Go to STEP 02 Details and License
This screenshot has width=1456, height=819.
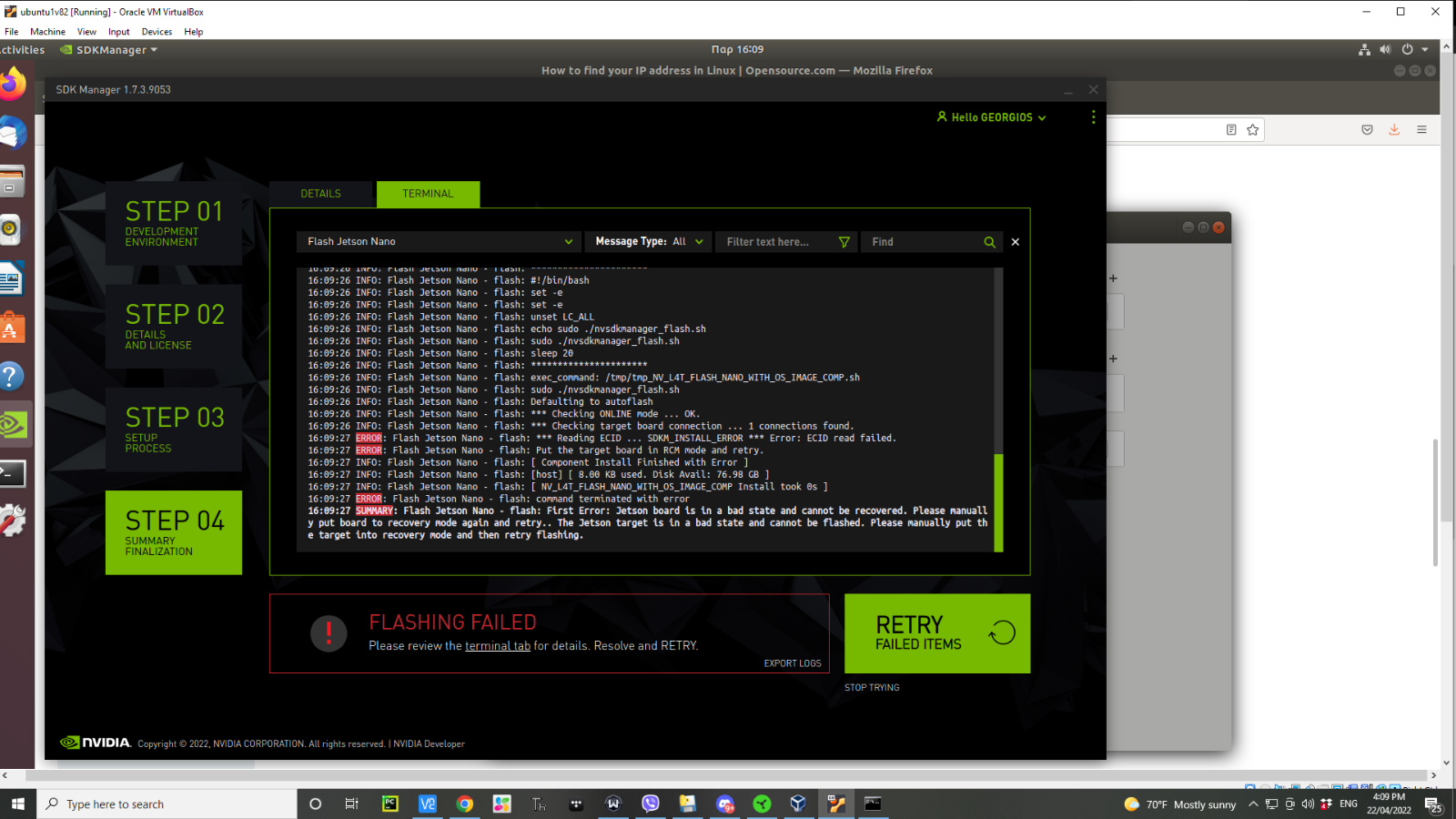coord(174,327)
